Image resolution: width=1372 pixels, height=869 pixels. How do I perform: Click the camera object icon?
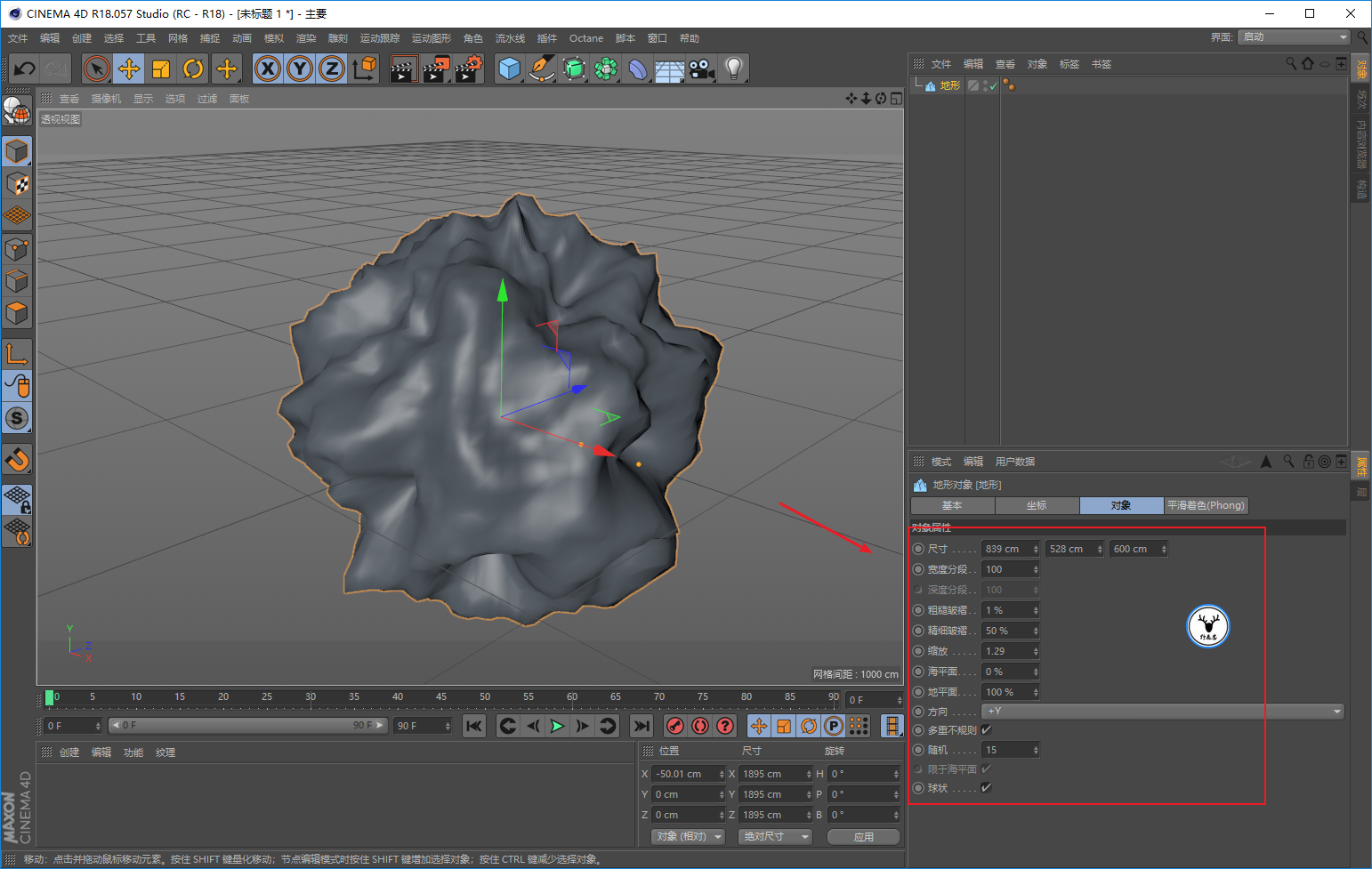[x=701, y=68]
